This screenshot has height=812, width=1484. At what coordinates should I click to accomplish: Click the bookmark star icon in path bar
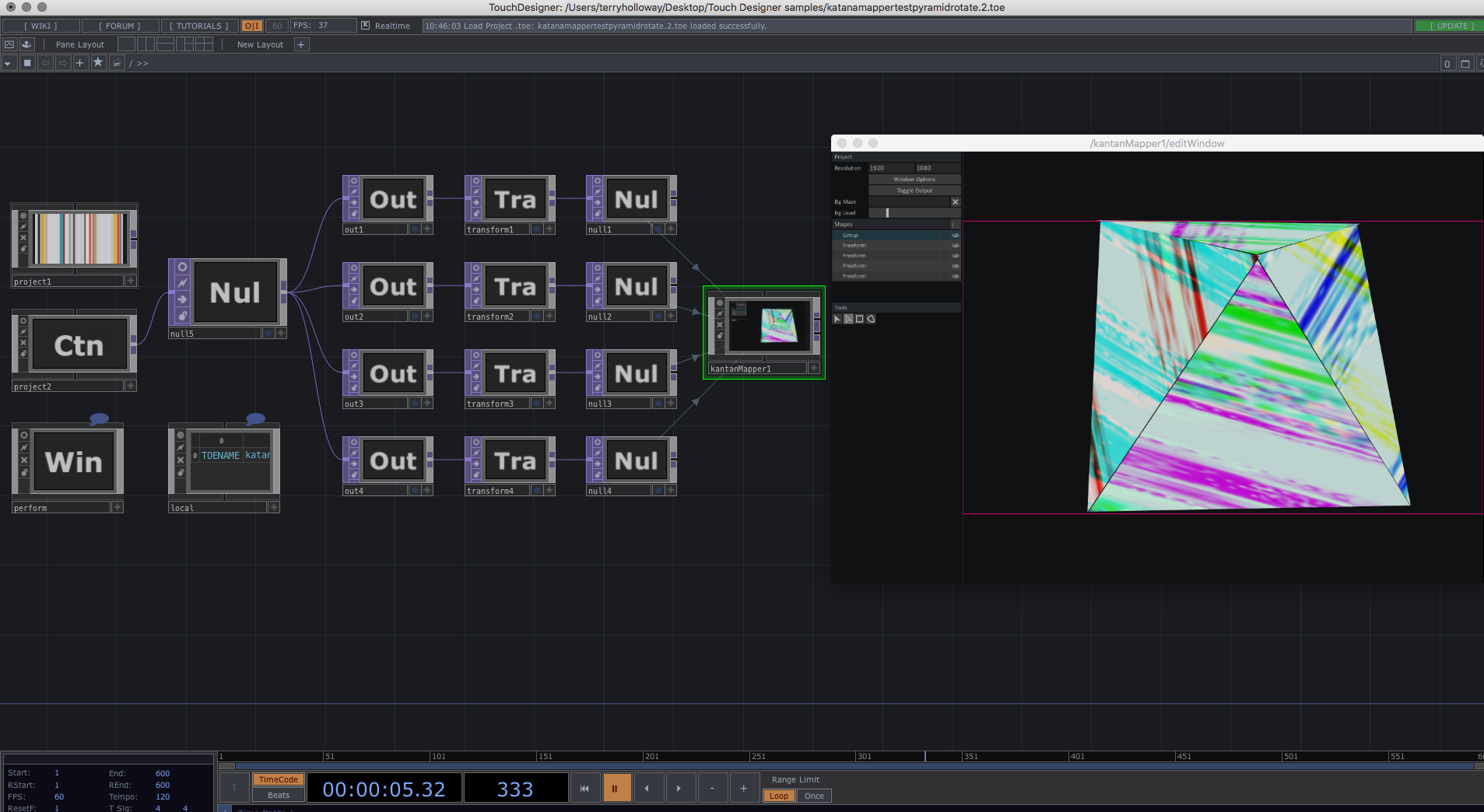coord(98,63)
